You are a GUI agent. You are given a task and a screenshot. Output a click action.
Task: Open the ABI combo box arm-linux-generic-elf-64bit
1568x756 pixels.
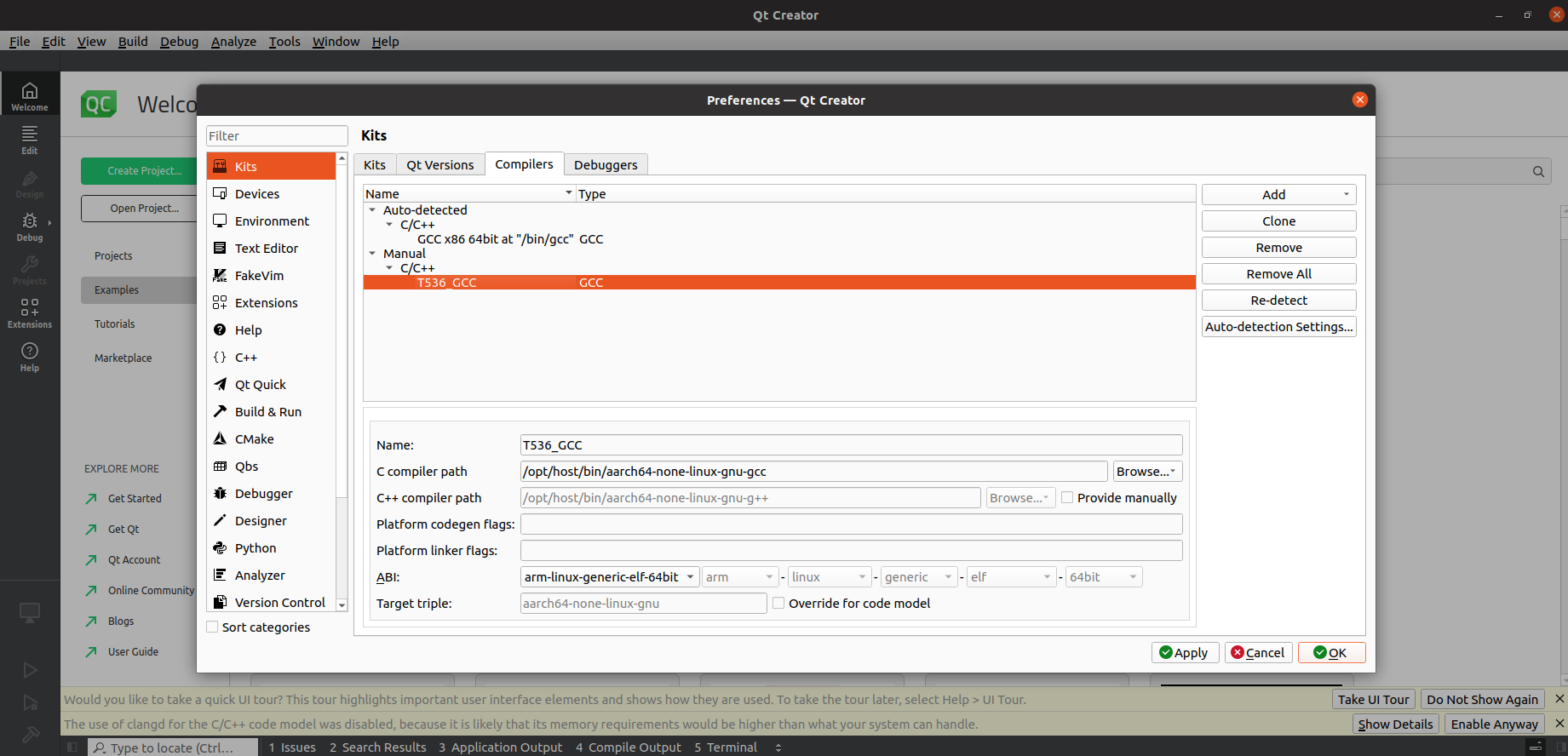coord(609,577)
